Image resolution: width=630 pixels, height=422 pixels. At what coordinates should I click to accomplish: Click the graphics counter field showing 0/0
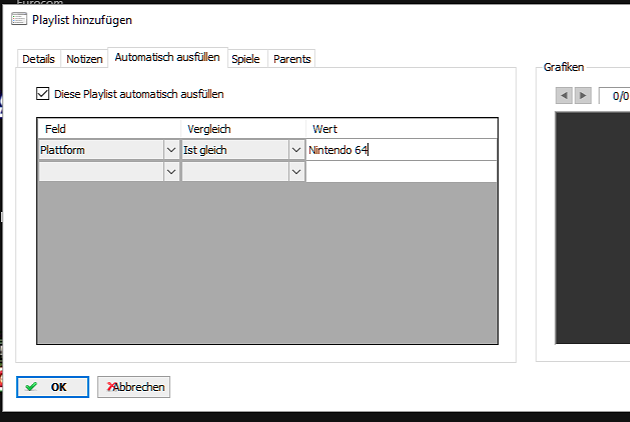pos(615,96)
